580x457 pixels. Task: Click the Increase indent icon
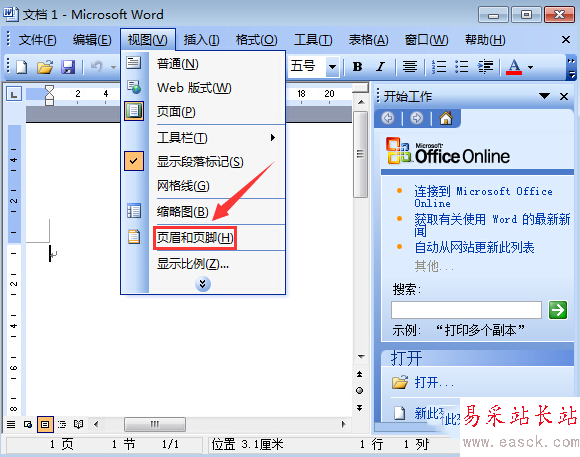(x=485, y=67)
